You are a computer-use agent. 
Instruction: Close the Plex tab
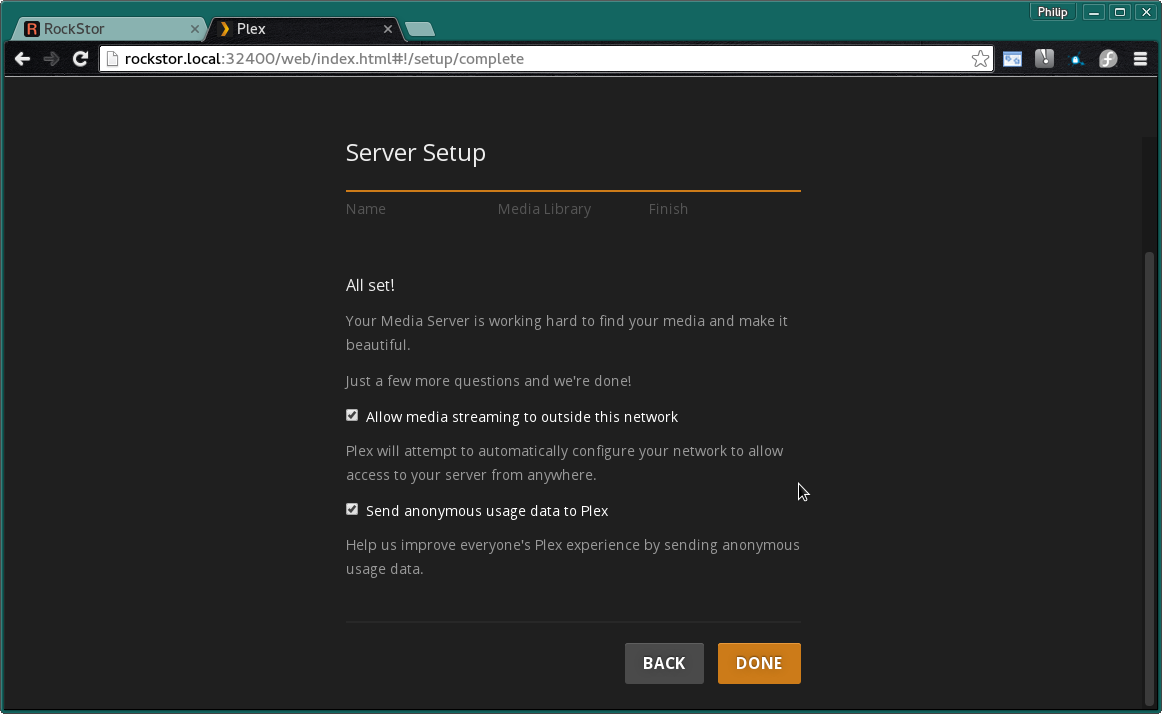[388, 29]
